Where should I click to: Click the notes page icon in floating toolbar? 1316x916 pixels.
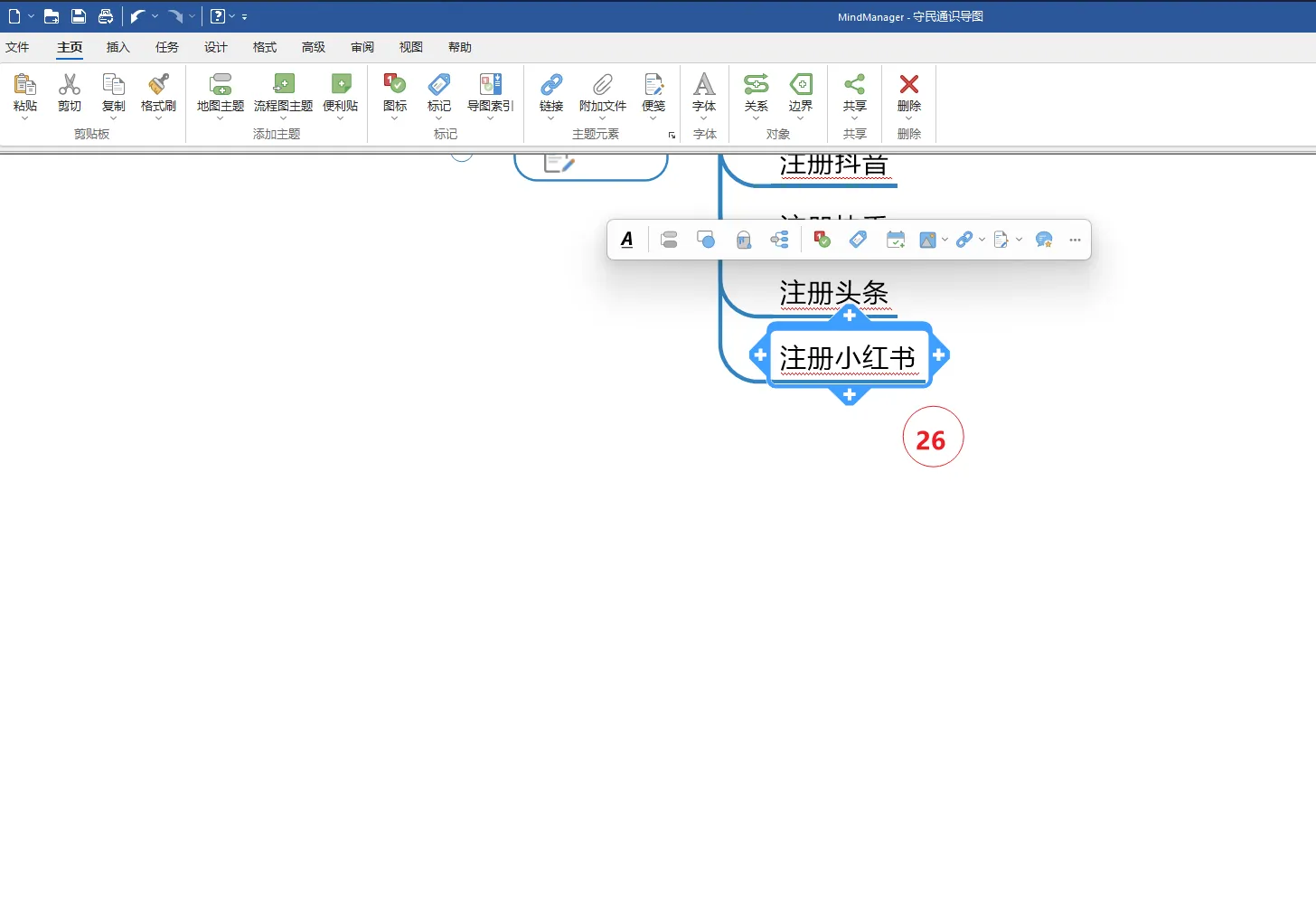1001,240
